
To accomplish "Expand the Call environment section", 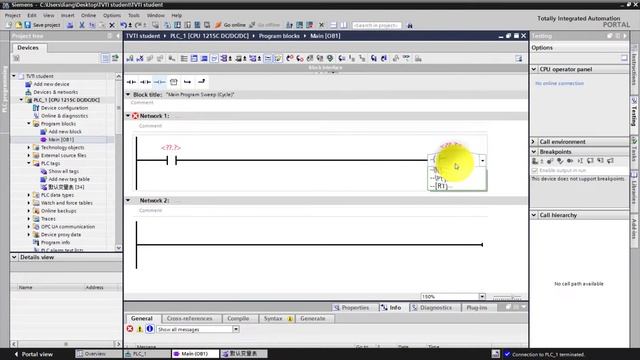I will click(x=534, y=142).
